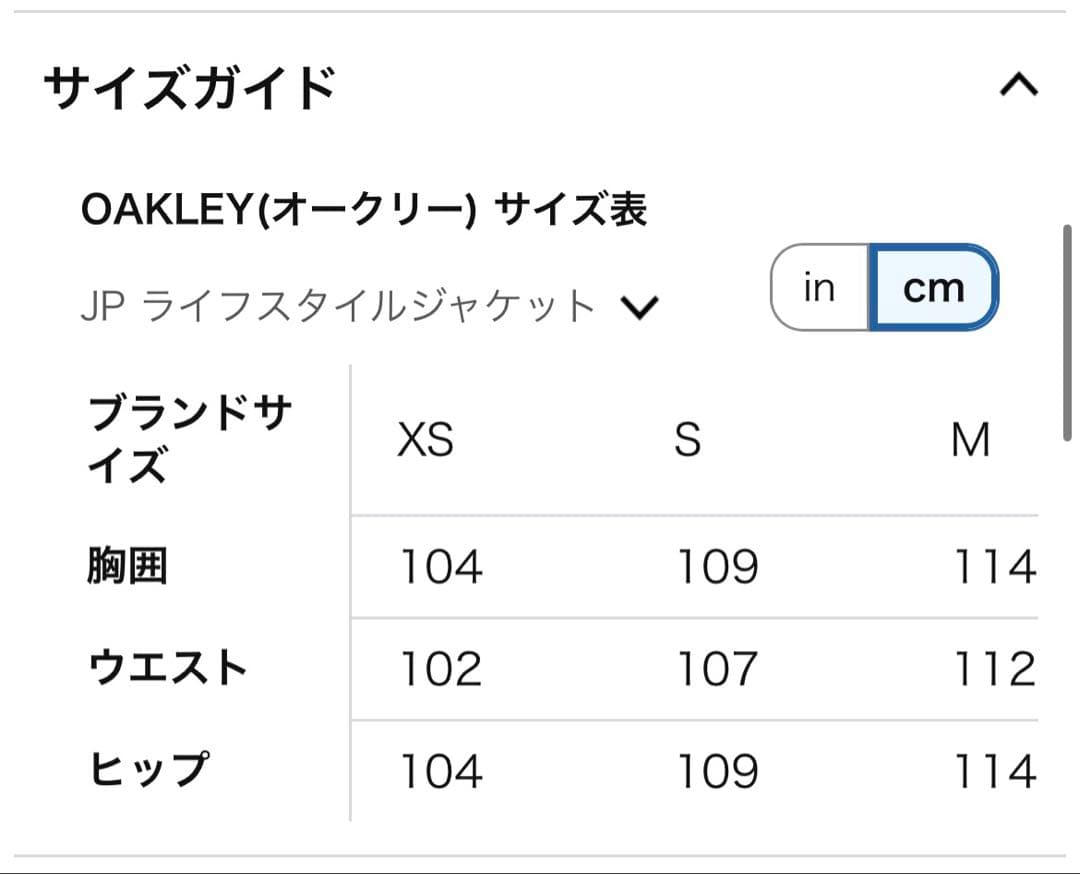
Task: Switch measurement units to inches
Action: [x=818, y=287]
